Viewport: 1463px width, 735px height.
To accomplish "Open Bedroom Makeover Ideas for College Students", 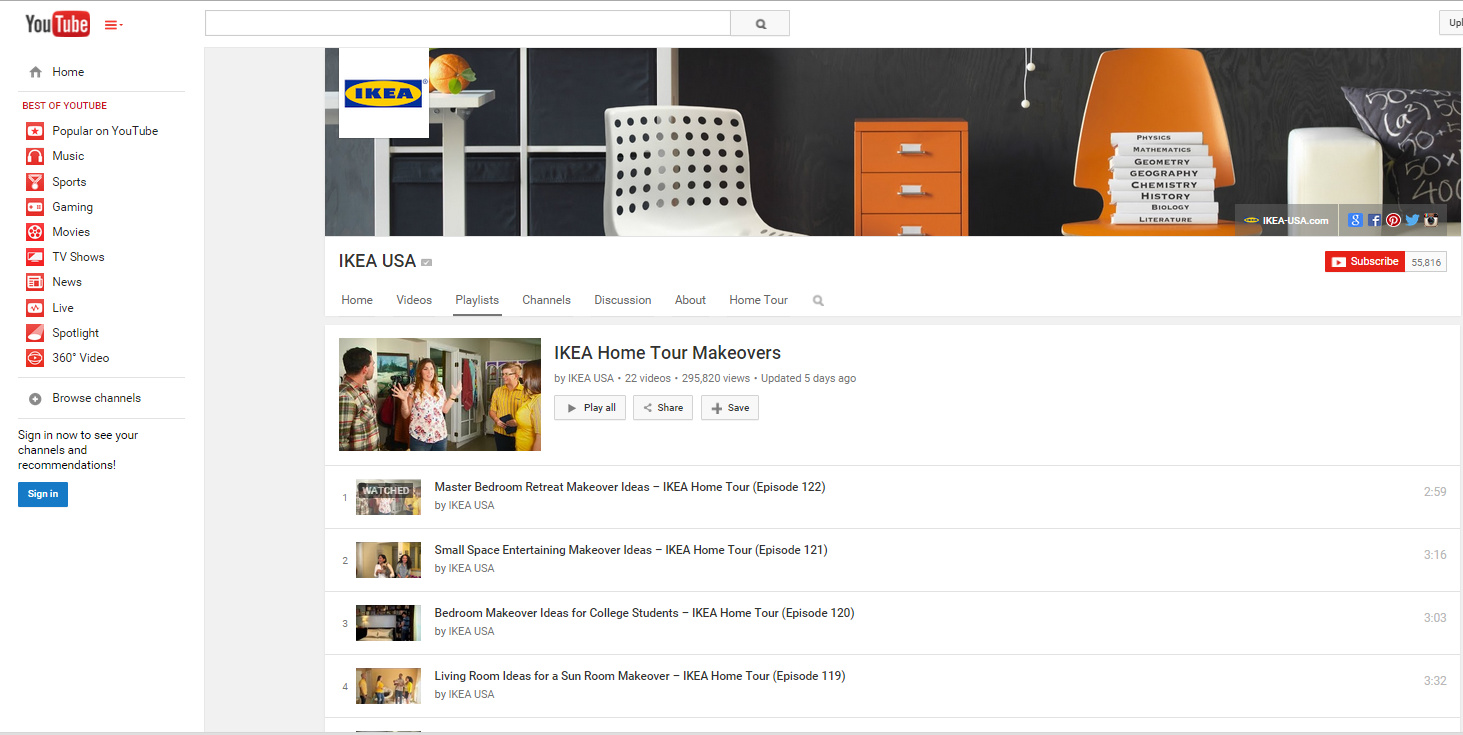I will pos(644,613).
